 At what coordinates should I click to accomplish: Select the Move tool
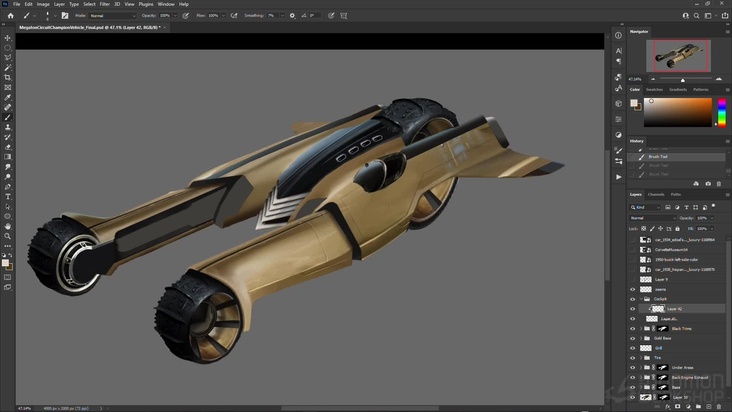tap(7, 38)
